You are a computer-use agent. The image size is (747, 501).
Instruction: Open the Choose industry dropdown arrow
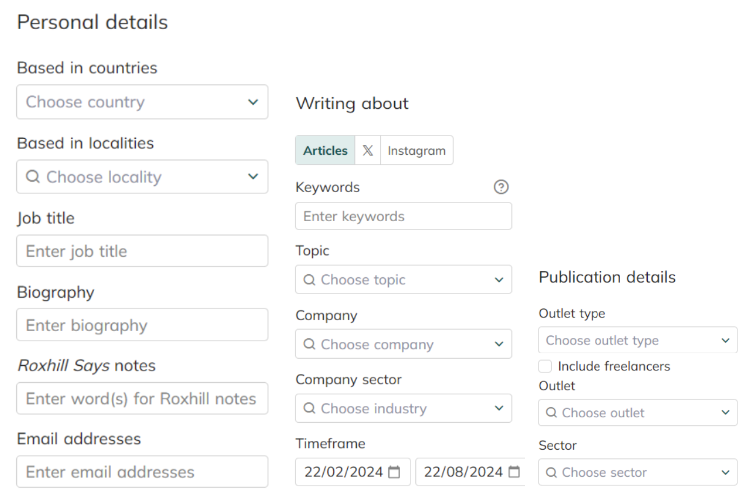(x=499, y=408)
